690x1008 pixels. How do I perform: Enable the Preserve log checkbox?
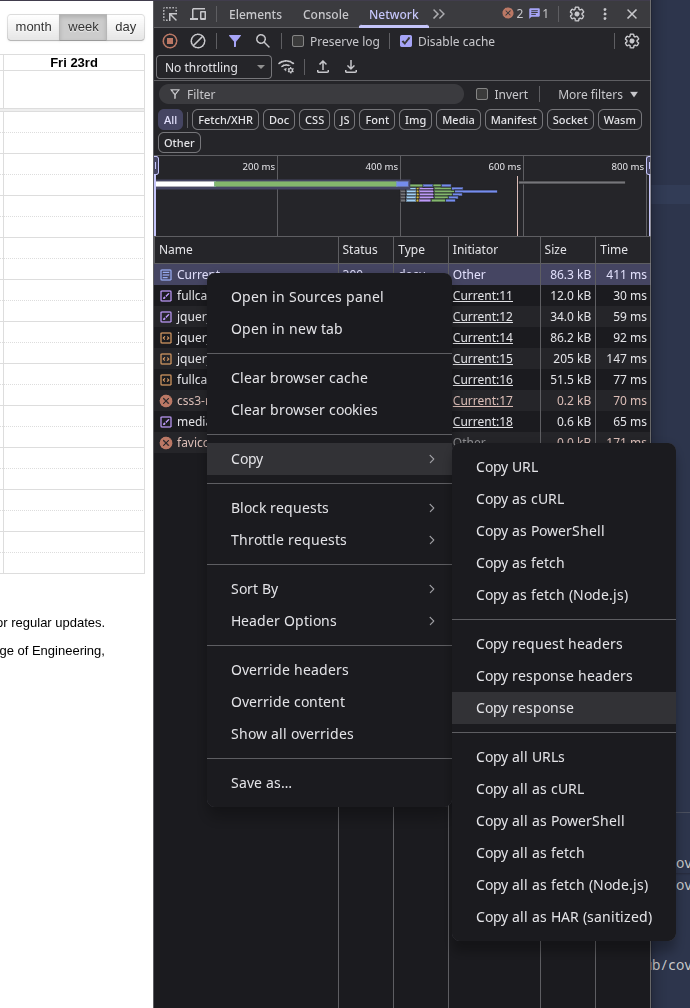pos(298,41)
